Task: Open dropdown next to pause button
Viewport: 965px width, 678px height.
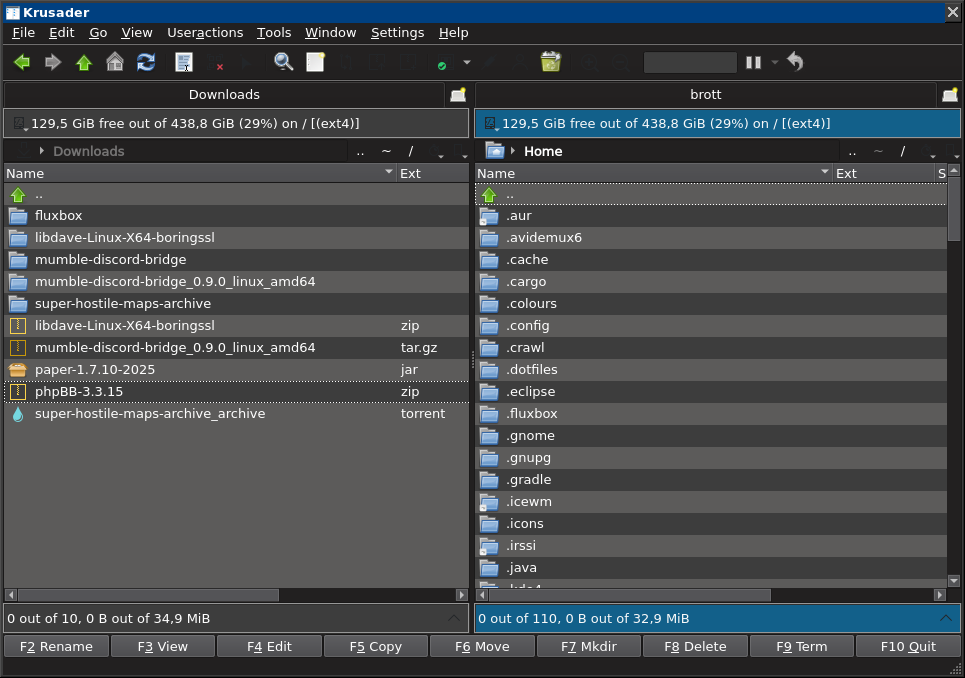Action: pyautogui.click(x=774, y=62)
